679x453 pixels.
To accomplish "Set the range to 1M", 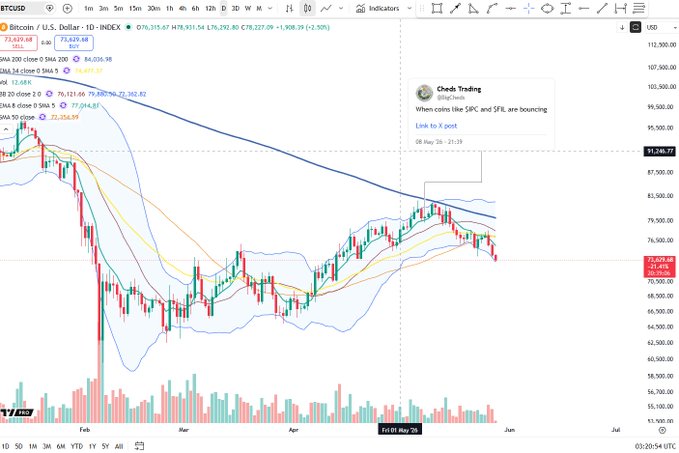I will 33,446.
